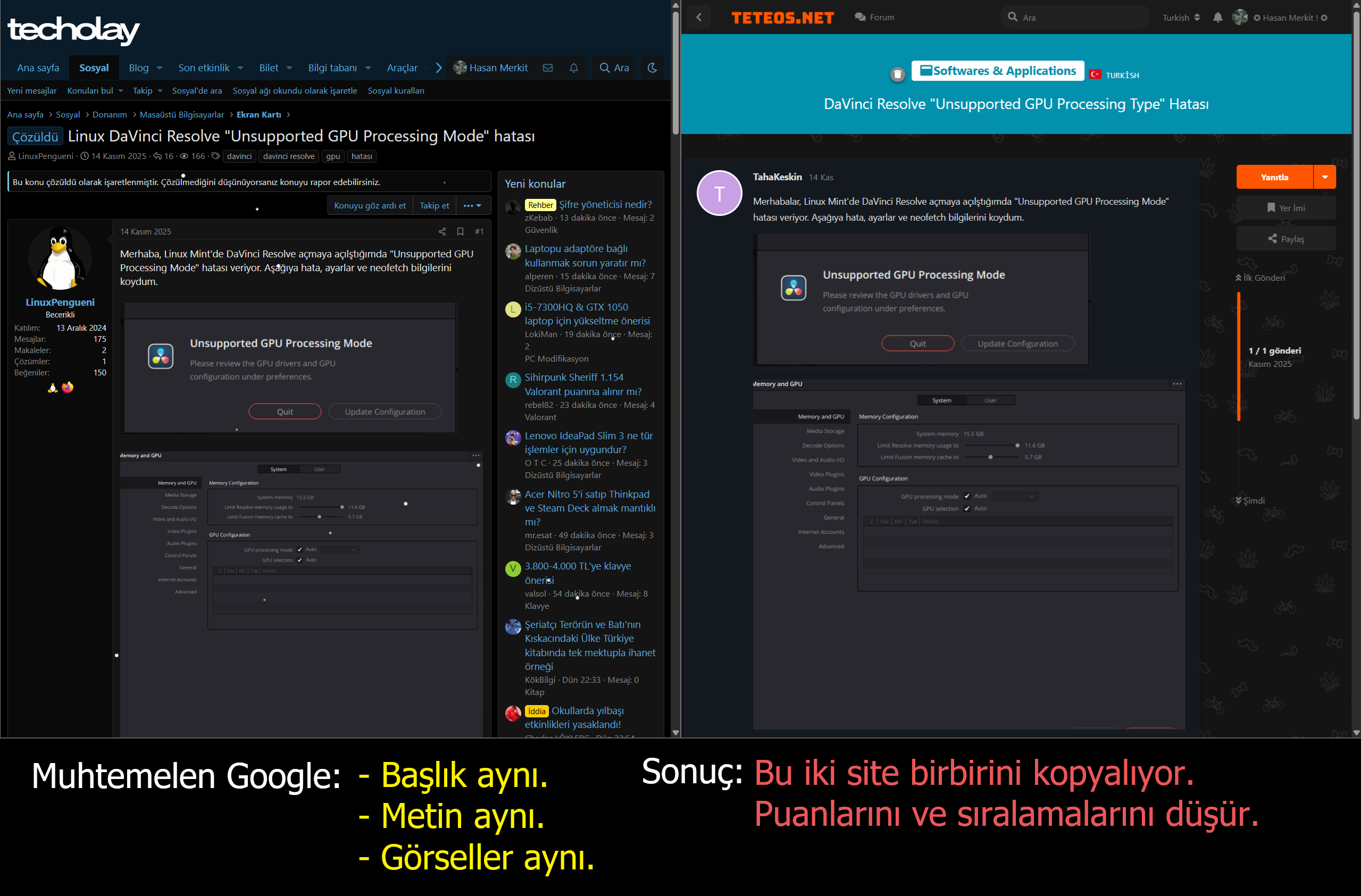The height and width of the screenshot is (896, 1361).
Task: Toggle GPU processing mode Auto checkbox in Techolay post
Action: [299, 550]
